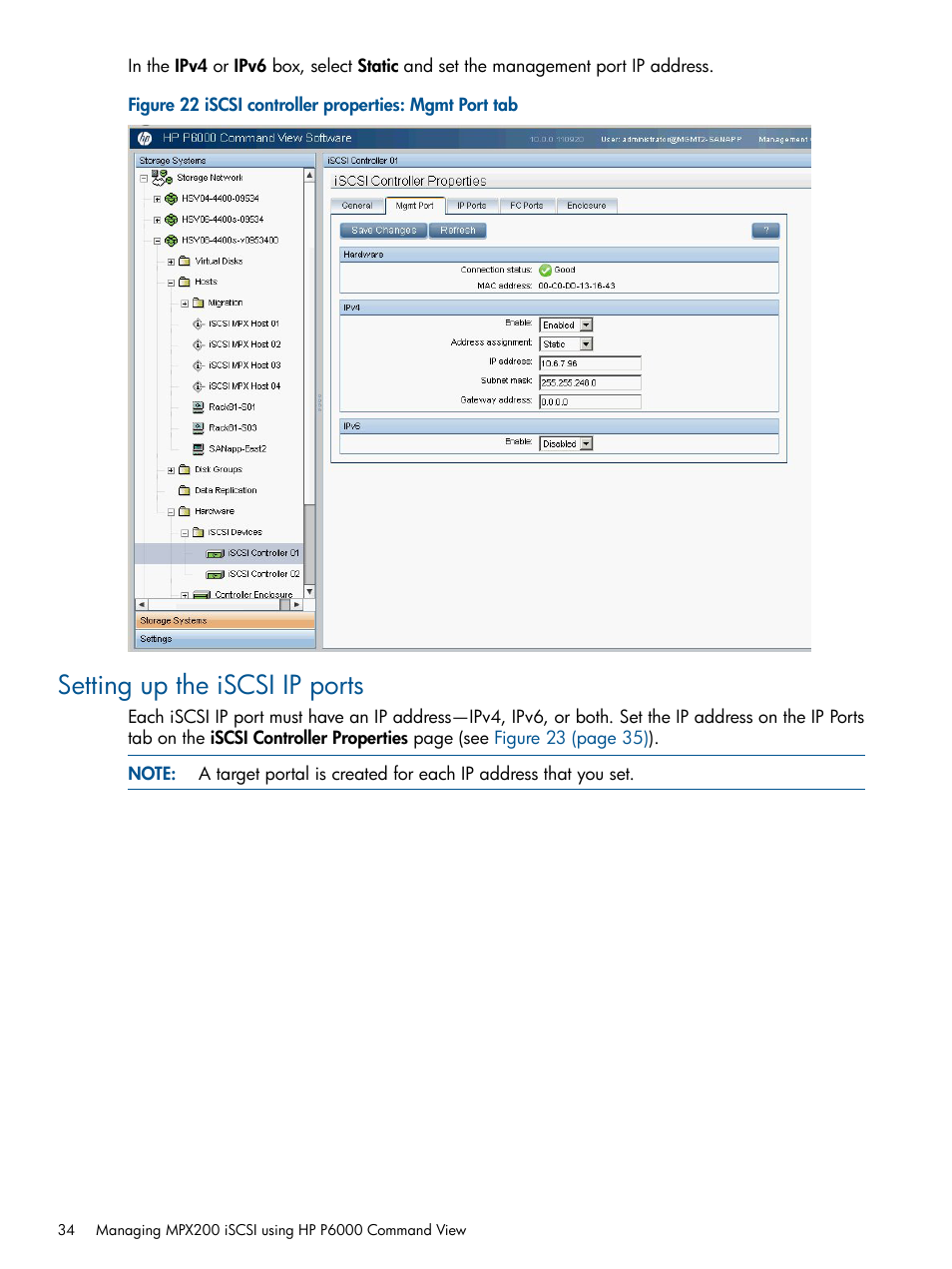Viewport: 952px width, 1269px height.
Task: Click the Hosts folder icon
Action: coord(185,283)
